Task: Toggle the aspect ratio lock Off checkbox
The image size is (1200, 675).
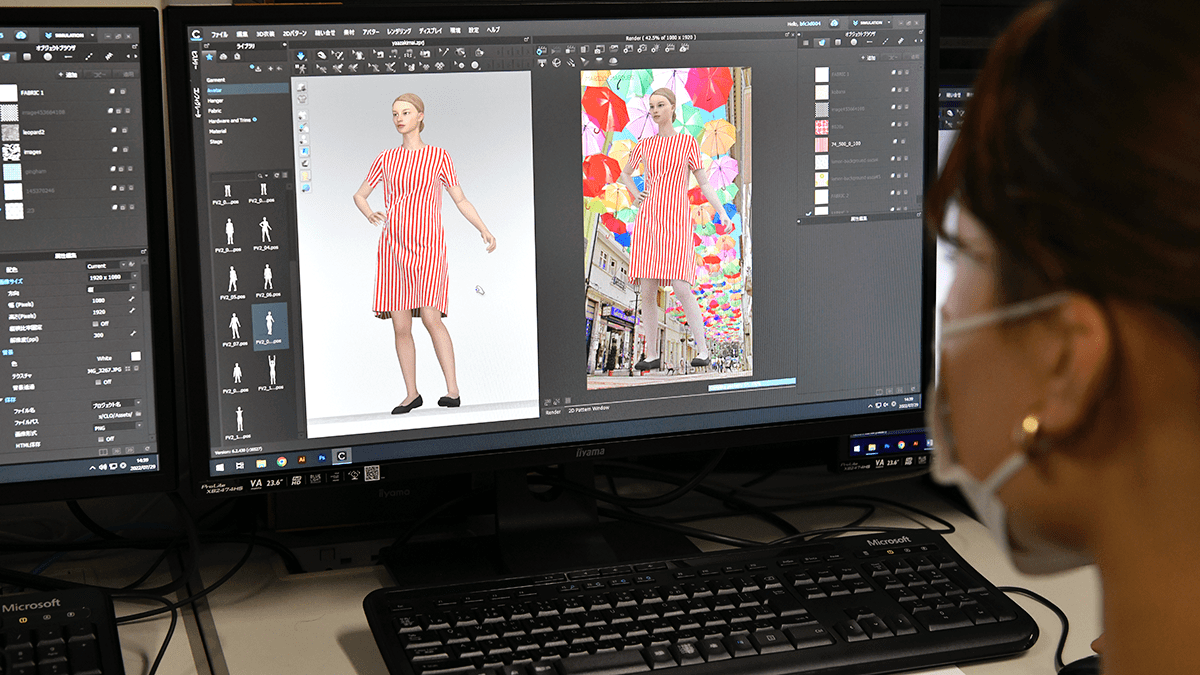Action: pos(96,323)
